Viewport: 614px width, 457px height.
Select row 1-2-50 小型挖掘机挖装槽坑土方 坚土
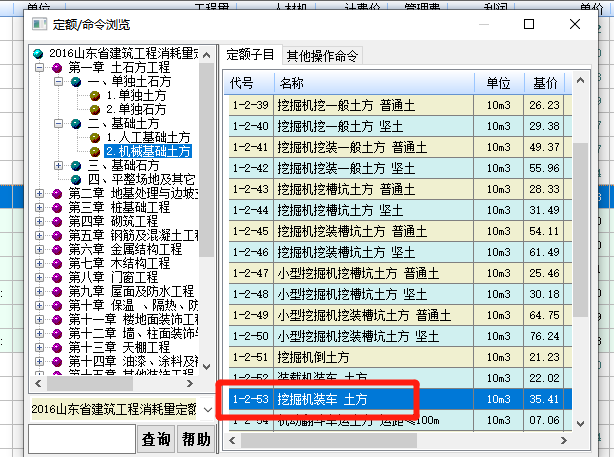click(400, 336)
